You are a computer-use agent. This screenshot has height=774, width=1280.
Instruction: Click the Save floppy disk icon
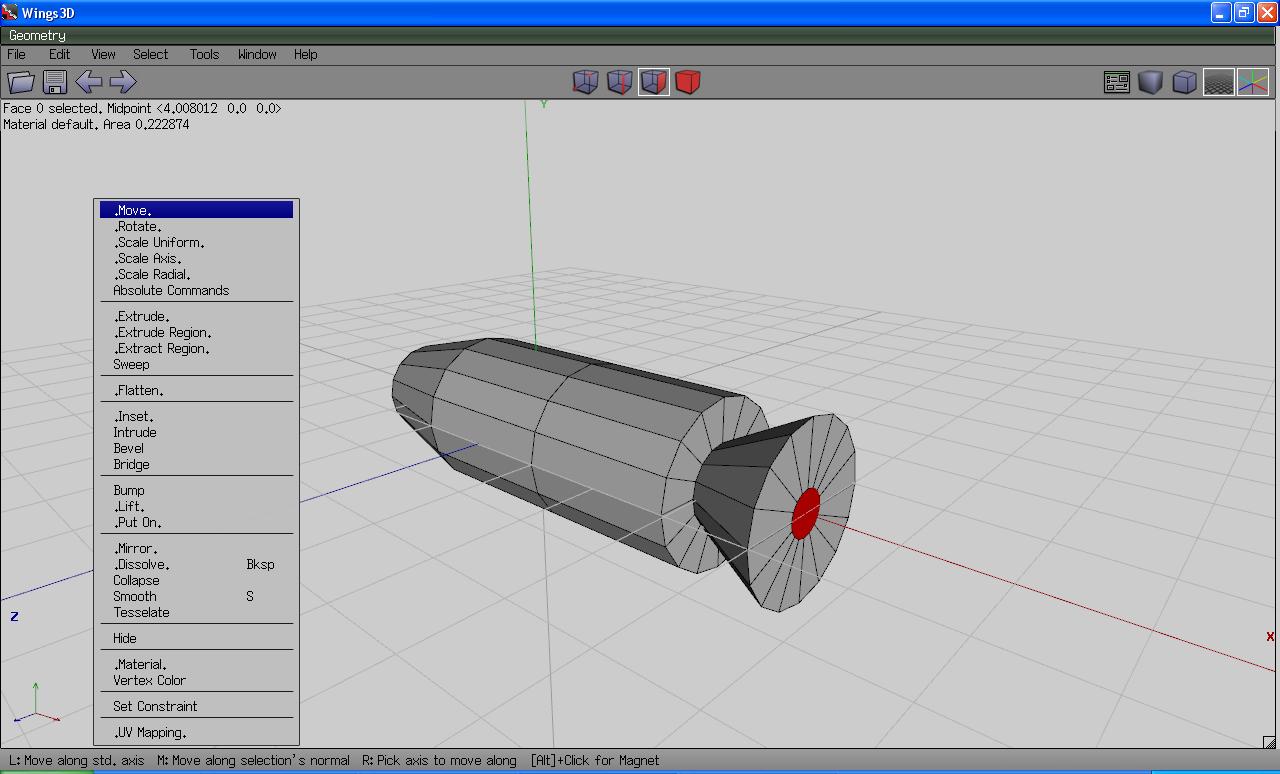pyautogui.click(x=55, y=82)
